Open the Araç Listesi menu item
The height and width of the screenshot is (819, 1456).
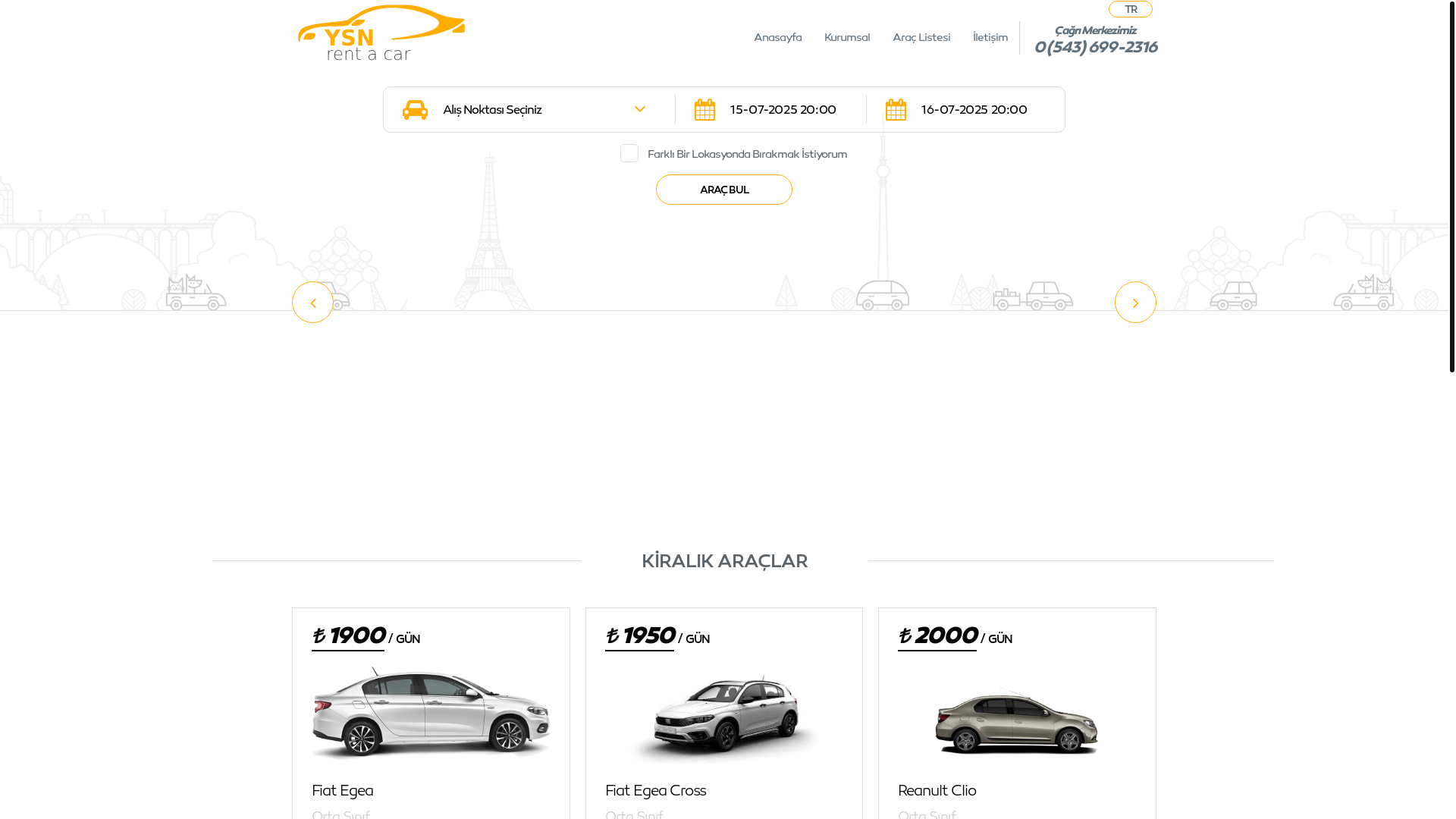pyautogui.click(x=921, y=37)
